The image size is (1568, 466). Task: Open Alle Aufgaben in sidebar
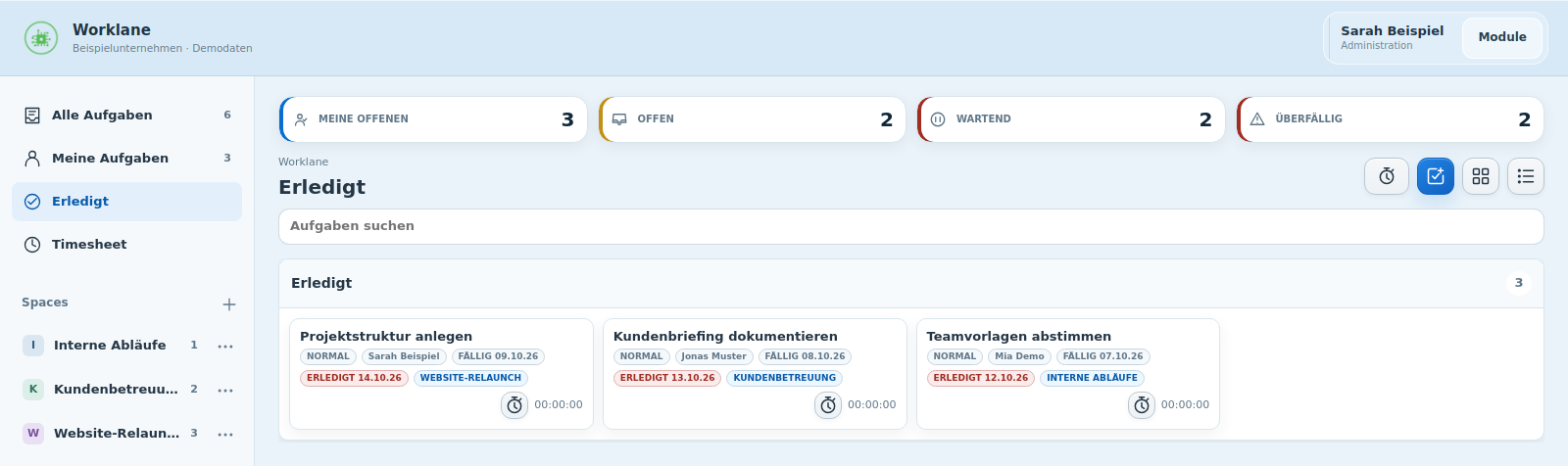tap(126, 116)
